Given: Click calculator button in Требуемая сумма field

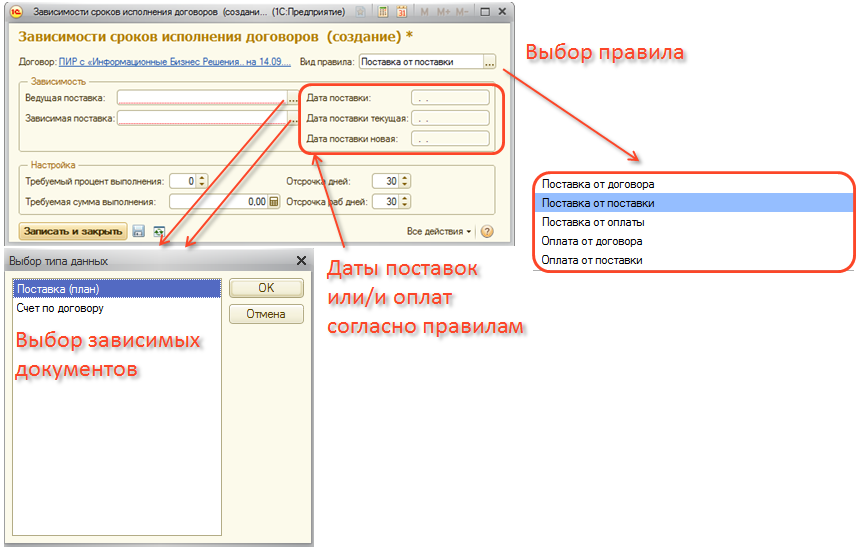Looking at the screenshot, I should pos(274,201).
